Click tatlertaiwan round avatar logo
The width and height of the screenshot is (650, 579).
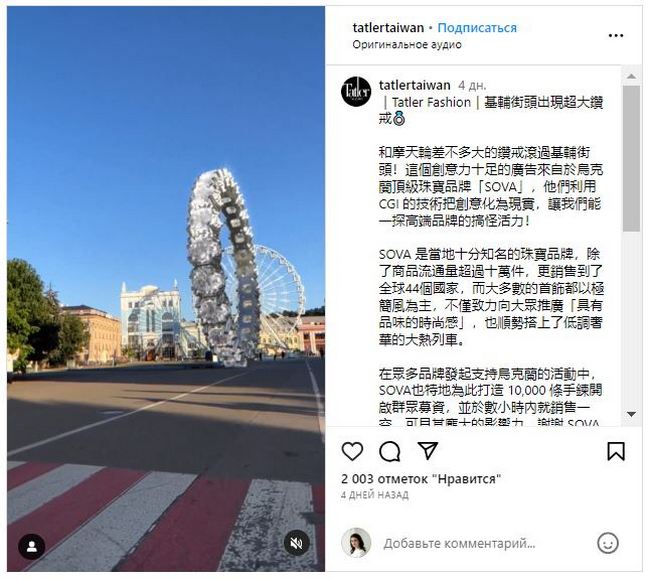tap(356, 91)
